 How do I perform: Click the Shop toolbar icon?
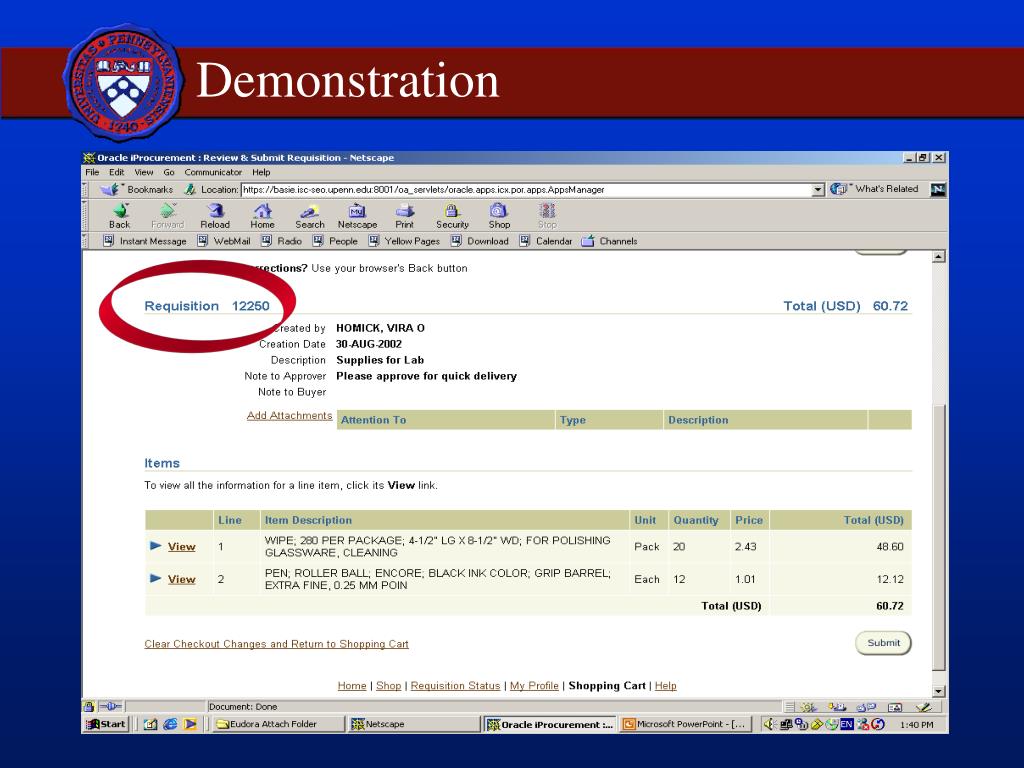(x=499, y=216)
